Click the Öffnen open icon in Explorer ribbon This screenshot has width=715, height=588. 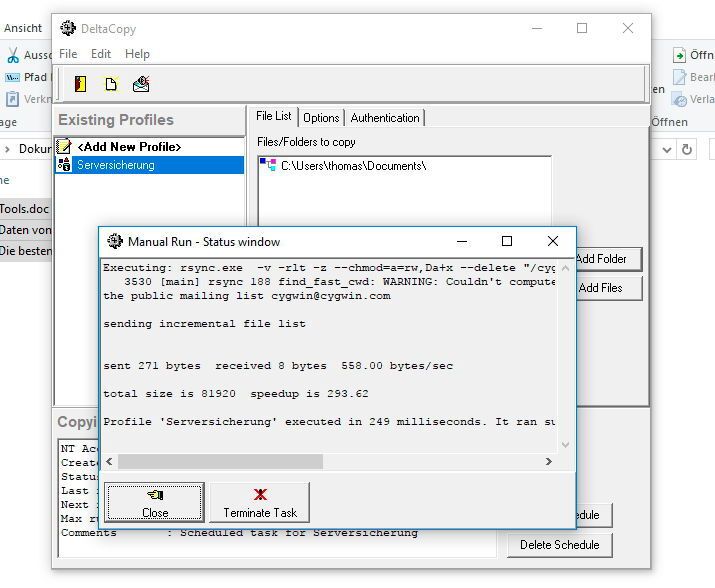point(679,55)
